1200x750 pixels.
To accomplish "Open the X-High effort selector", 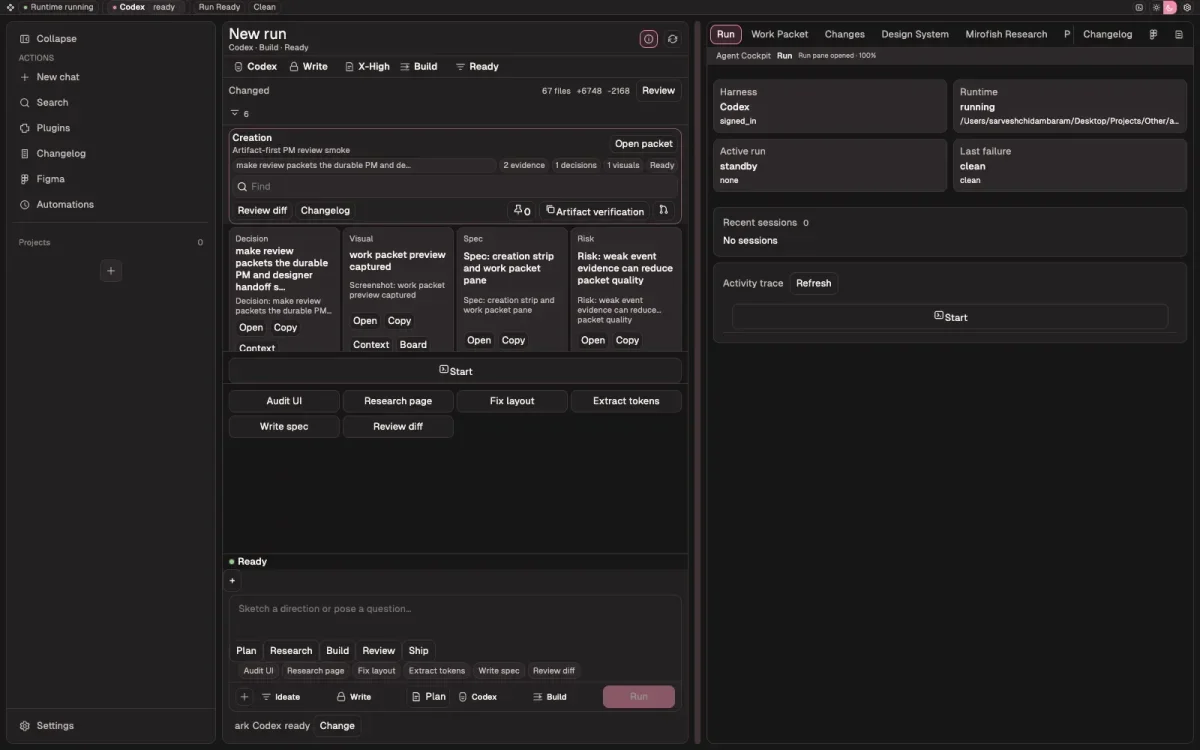I will point(367,67).
